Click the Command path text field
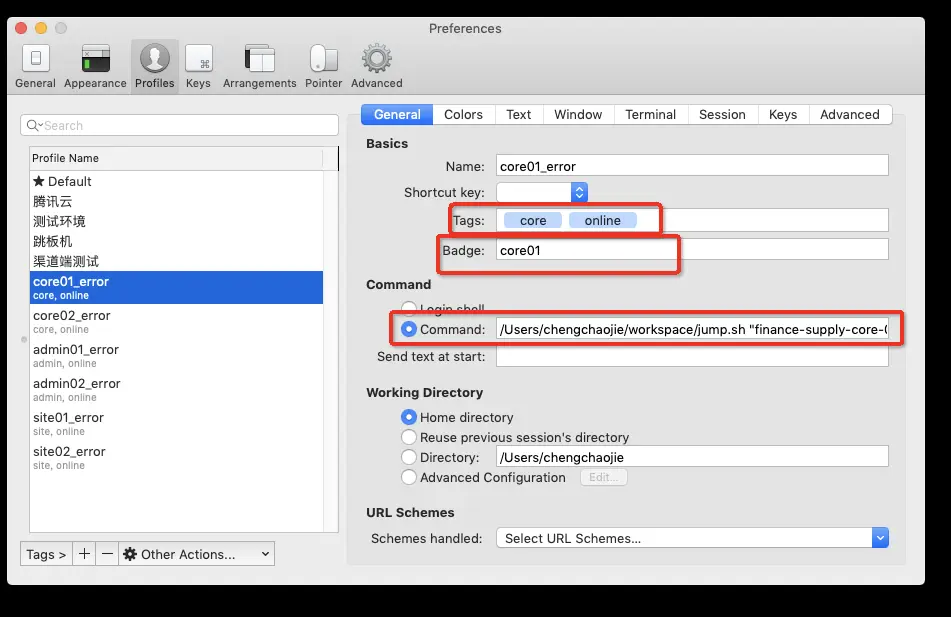Viewport: 951px width, 617px height. click(692, 329)
